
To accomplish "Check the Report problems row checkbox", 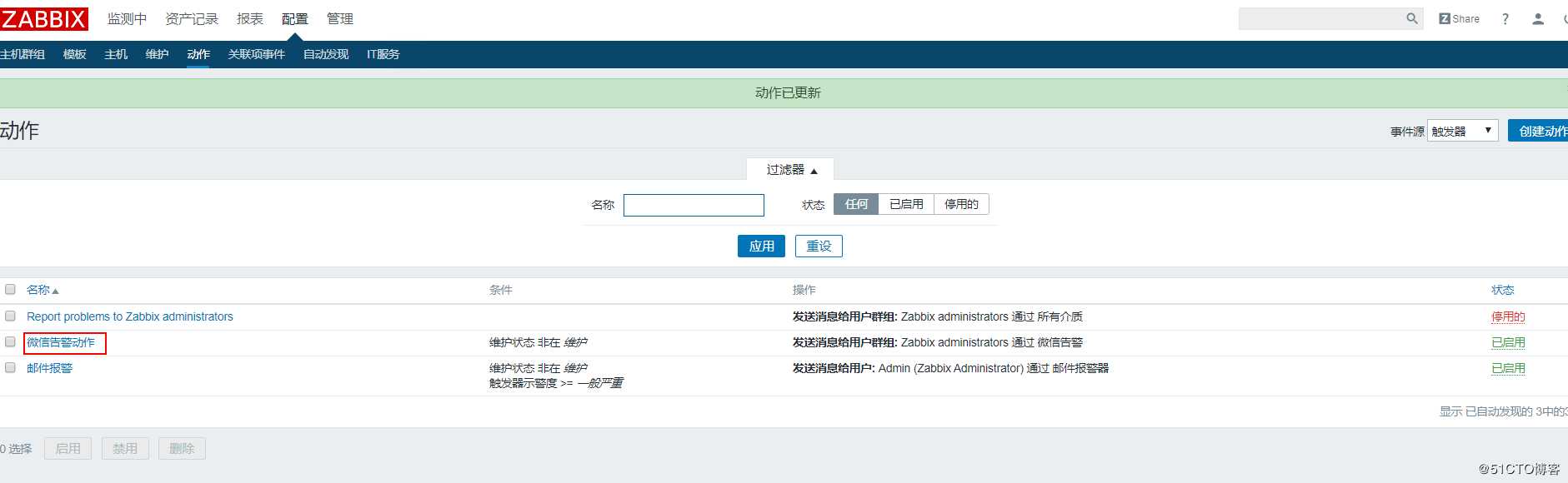I will tap(10, 316).
